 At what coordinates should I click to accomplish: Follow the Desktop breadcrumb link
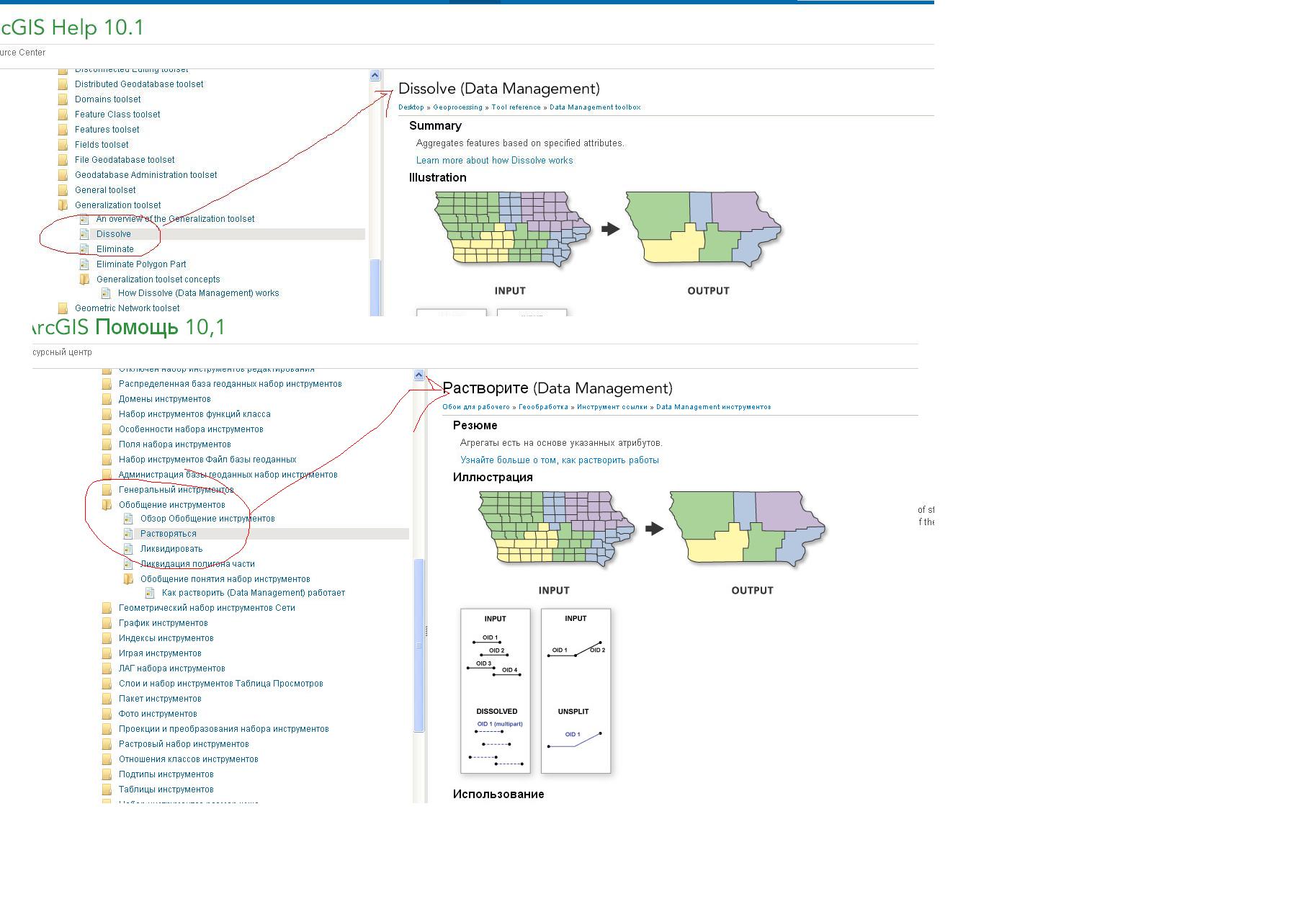pyautogui.click(x=411, y=107)
